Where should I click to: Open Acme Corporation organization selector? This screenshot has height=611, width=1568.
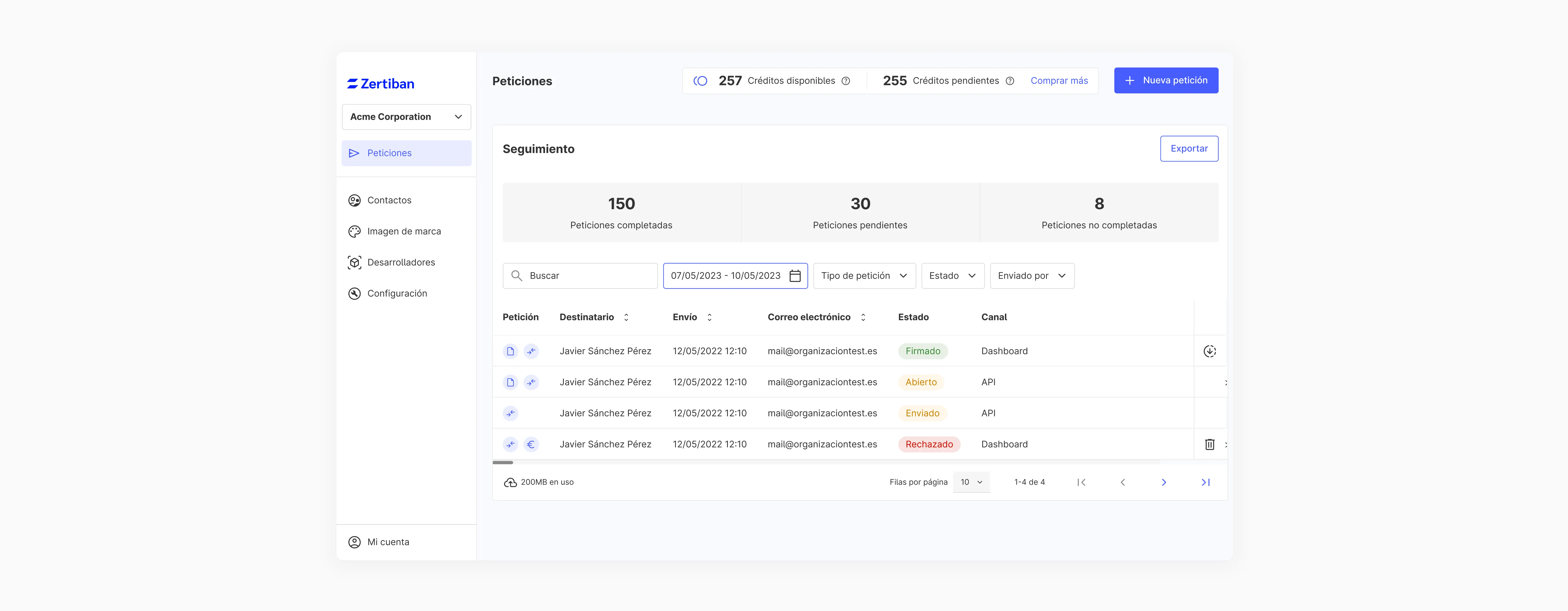point(406,117)
